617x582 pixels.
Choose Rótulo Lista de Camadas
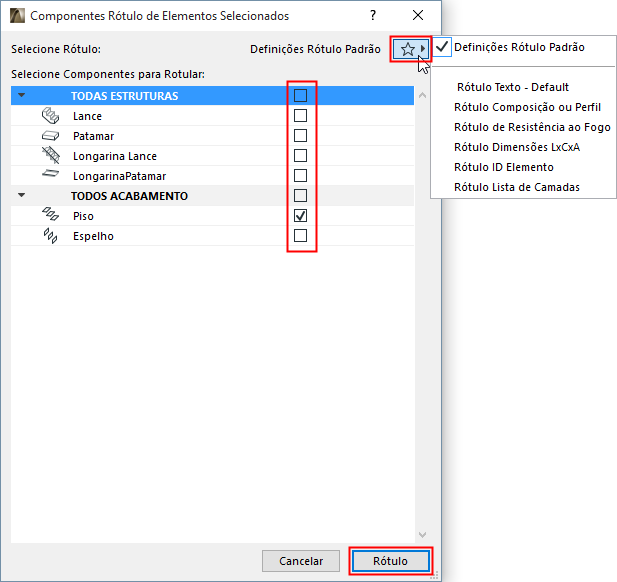[517, 187]
